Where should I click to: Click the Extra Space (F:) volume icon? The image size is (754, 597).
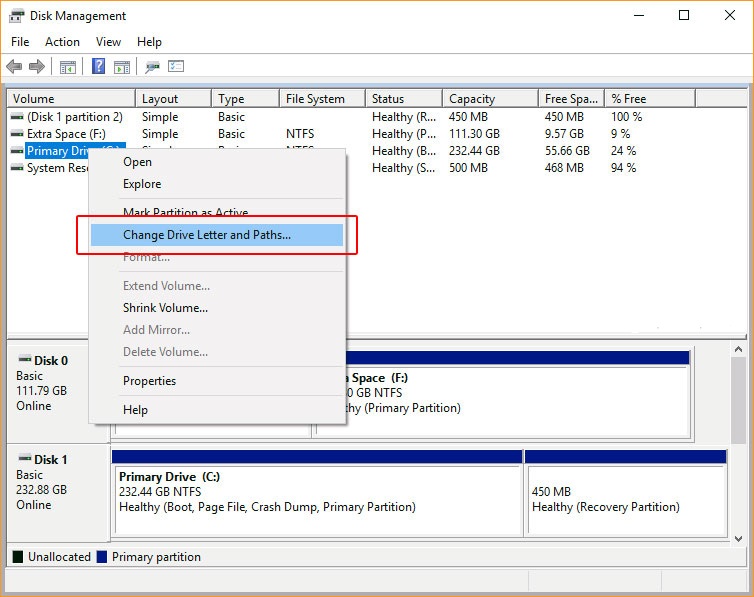(x=17, y=134)
